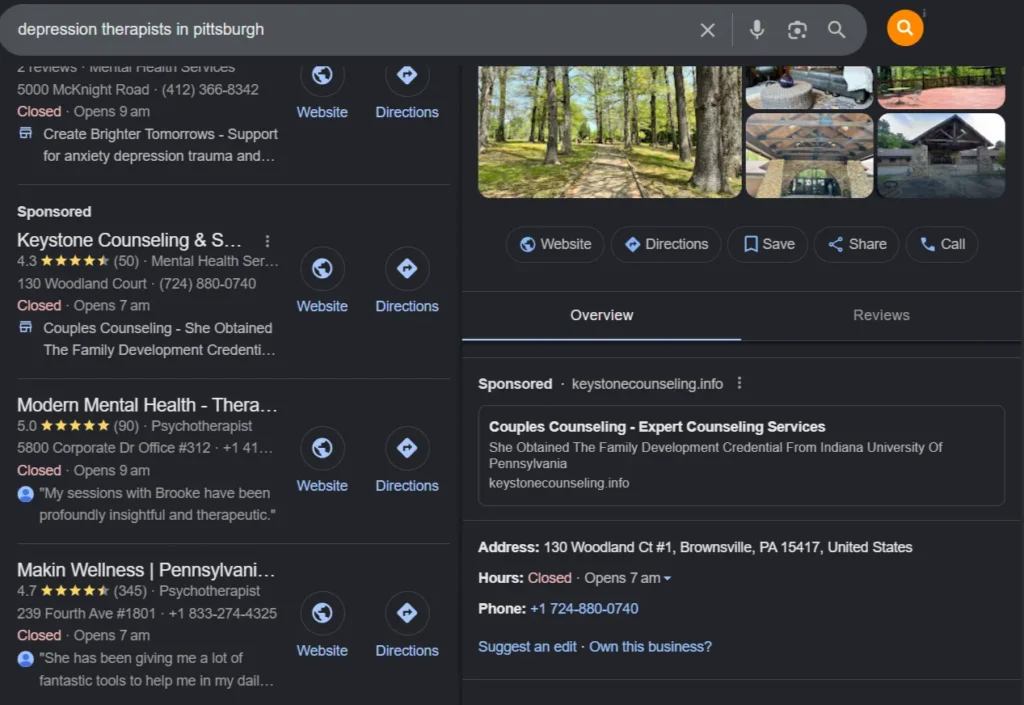Click reviewer avatar beside Brooke sessions quote
This screenshot has width=1024, height=705.
[x=25, y=494]
